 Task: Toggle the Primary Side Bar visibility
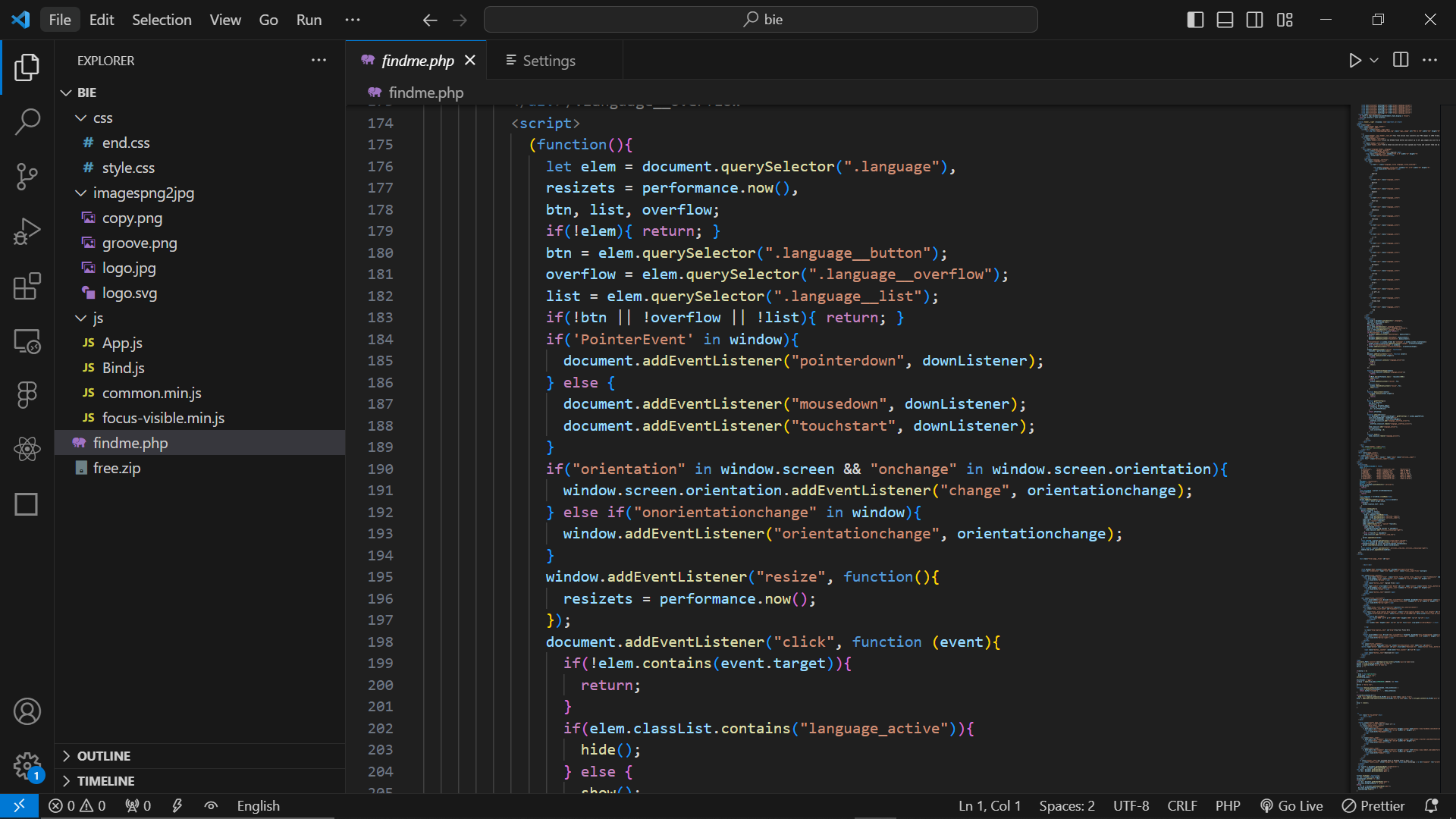(x=1195, y=20)
